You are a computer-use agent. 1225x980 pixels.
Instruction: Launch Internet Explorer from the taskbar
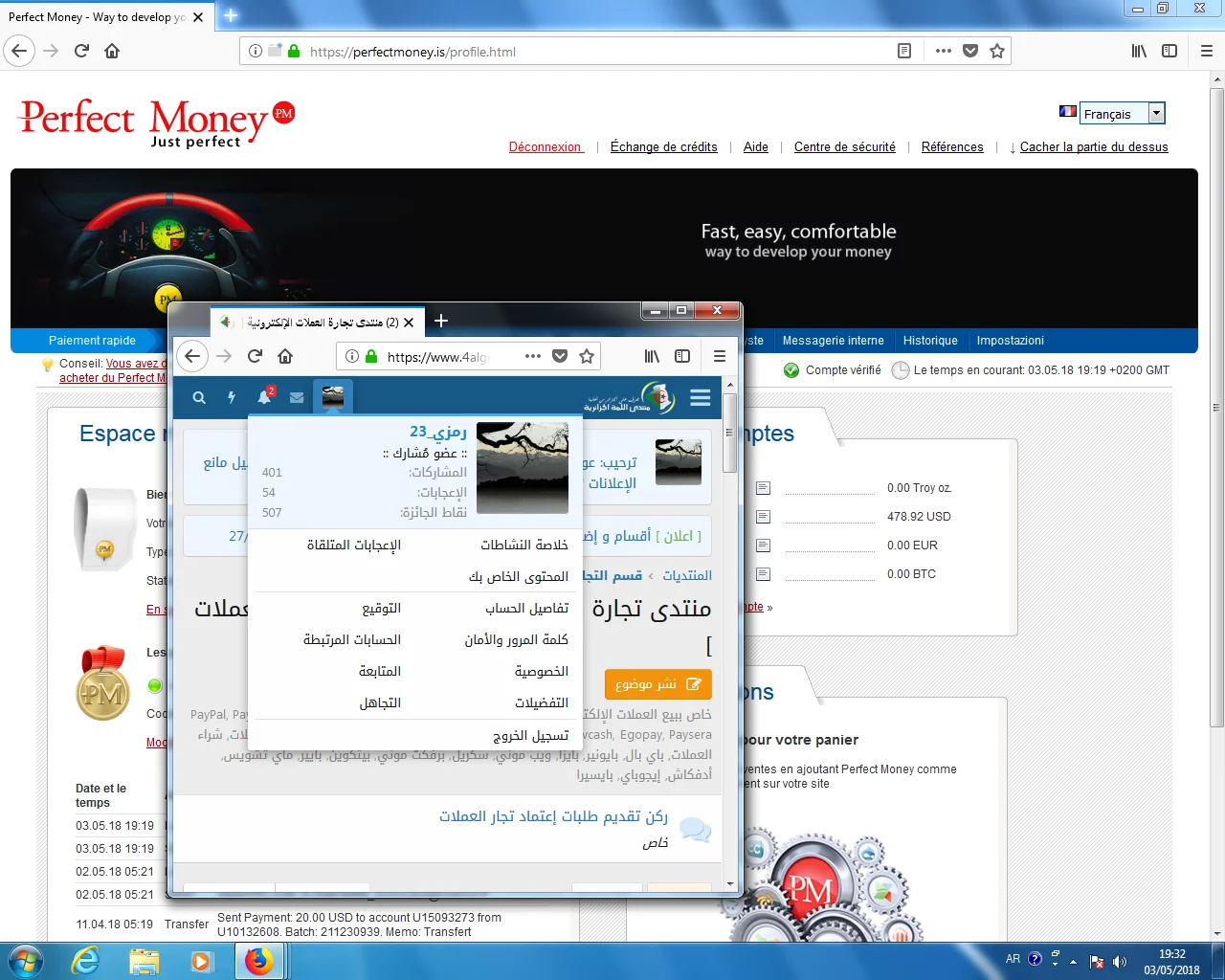click(x=86, y=961)
